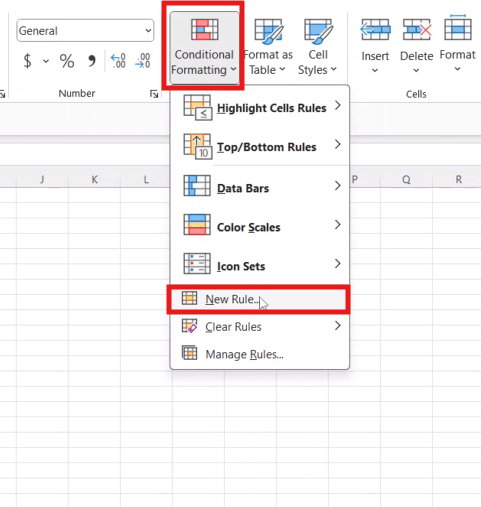Open Number group dialog launcher

[x=154, y=94]
